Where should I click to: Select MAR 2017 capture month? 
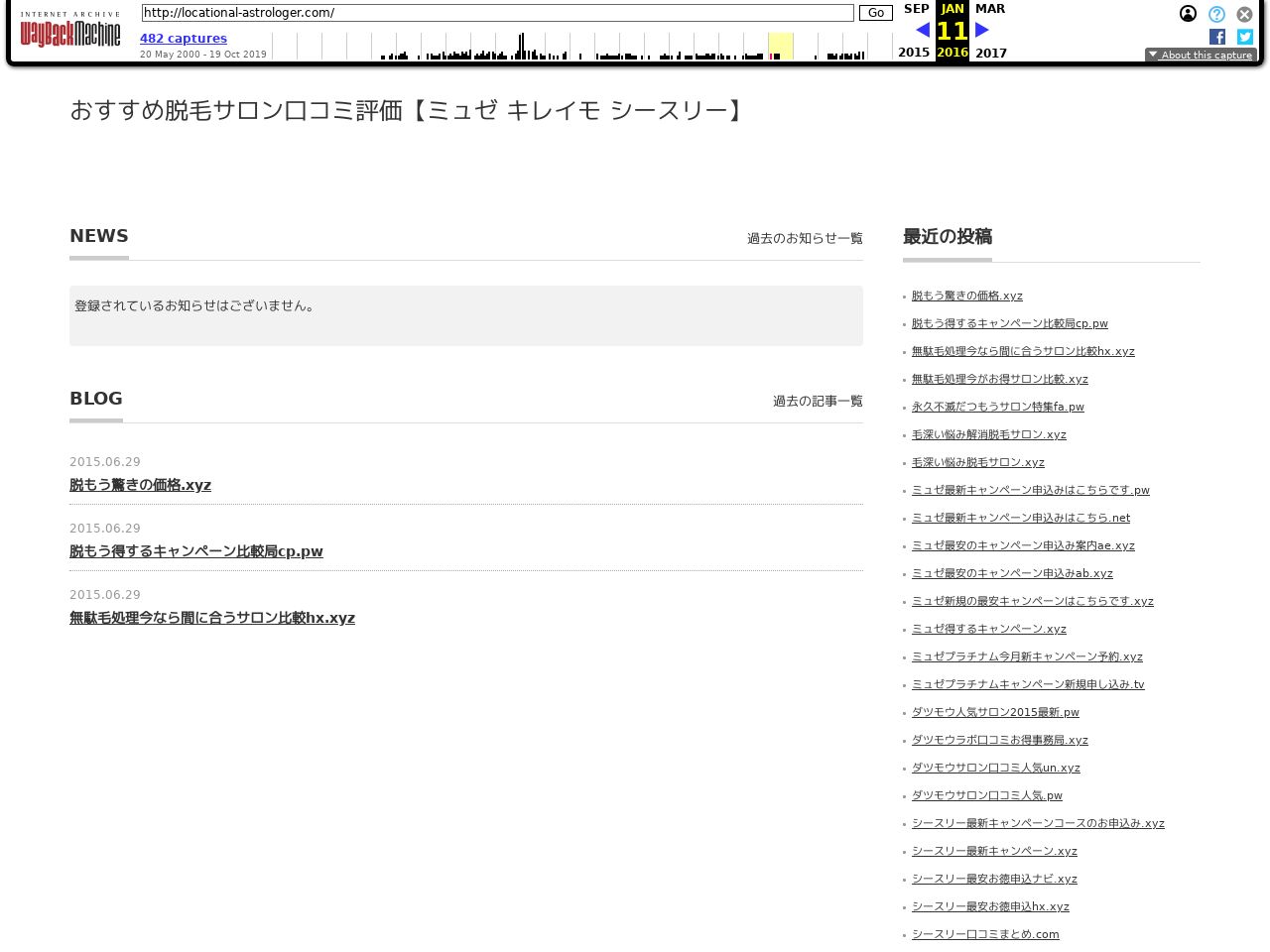[x=989, y=9]
